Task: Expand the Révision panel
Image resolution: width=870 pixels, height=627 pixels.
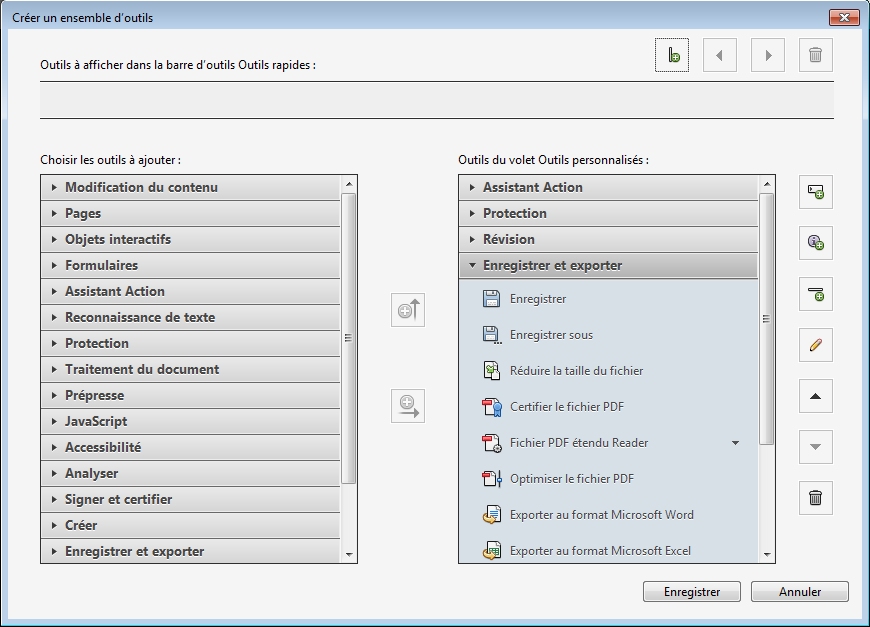Action: (508, 239)
